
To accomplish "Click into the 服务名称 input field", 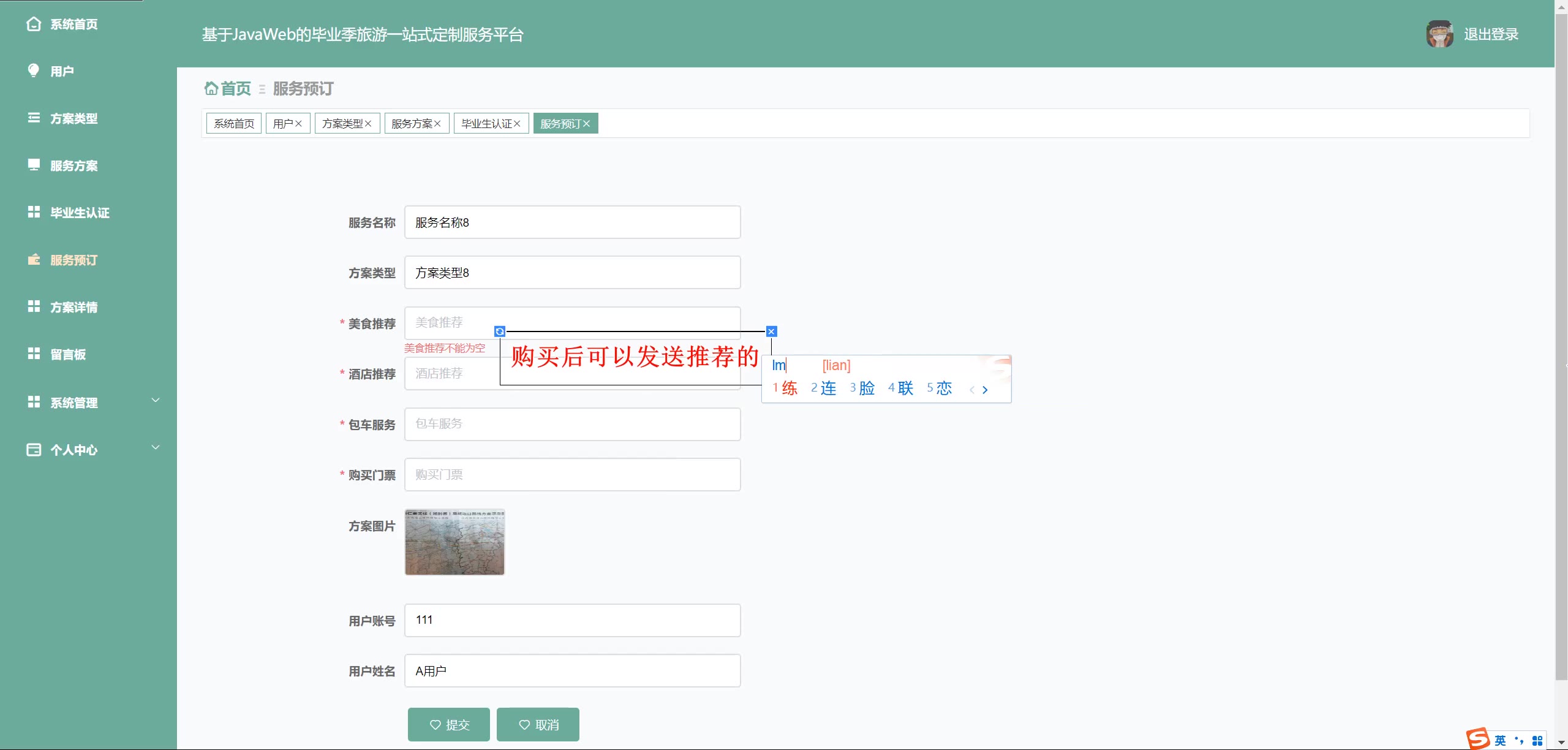I will click(572, 222).
